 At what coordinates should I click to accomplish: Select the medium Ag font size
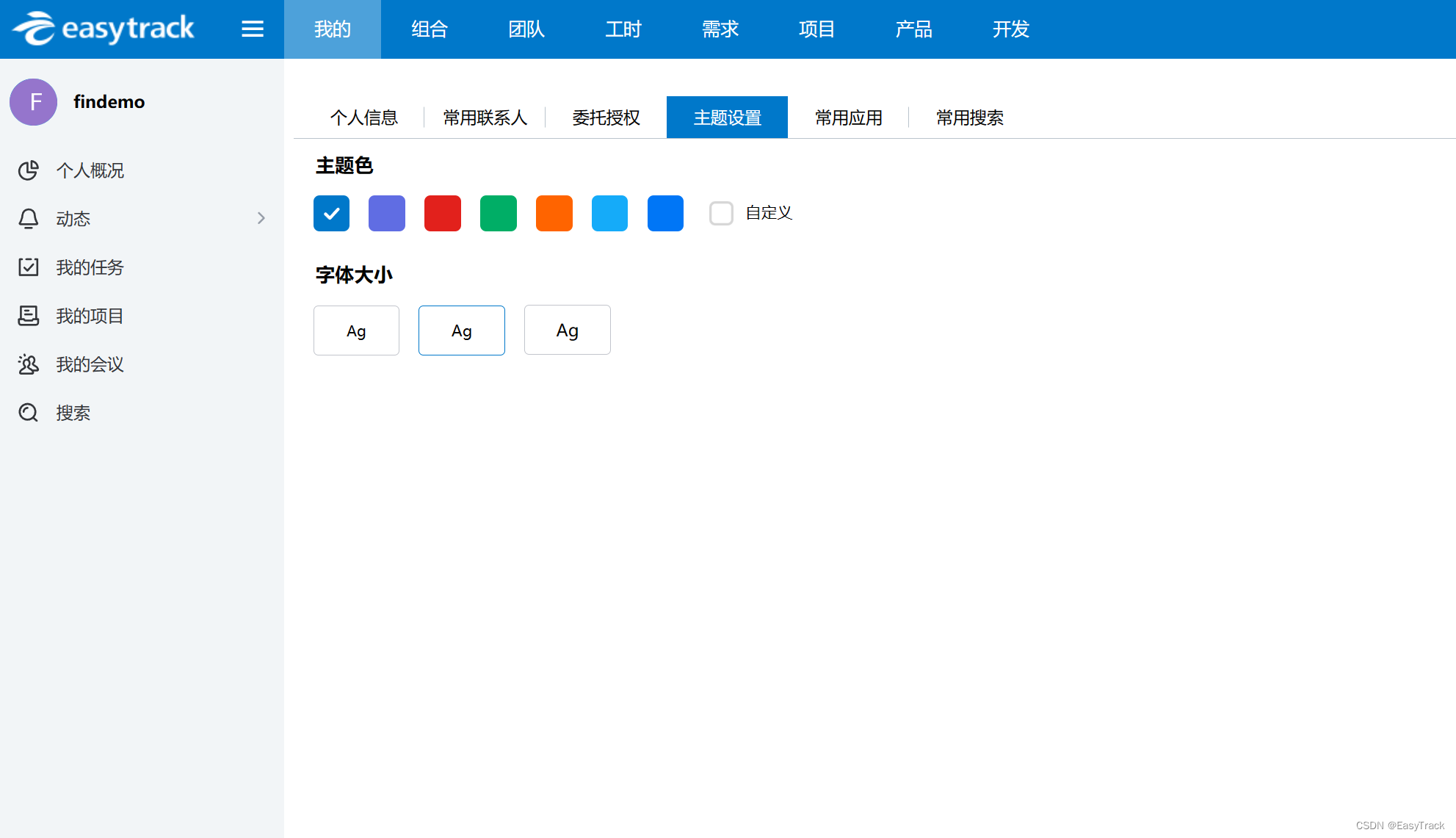pos(462,330)
